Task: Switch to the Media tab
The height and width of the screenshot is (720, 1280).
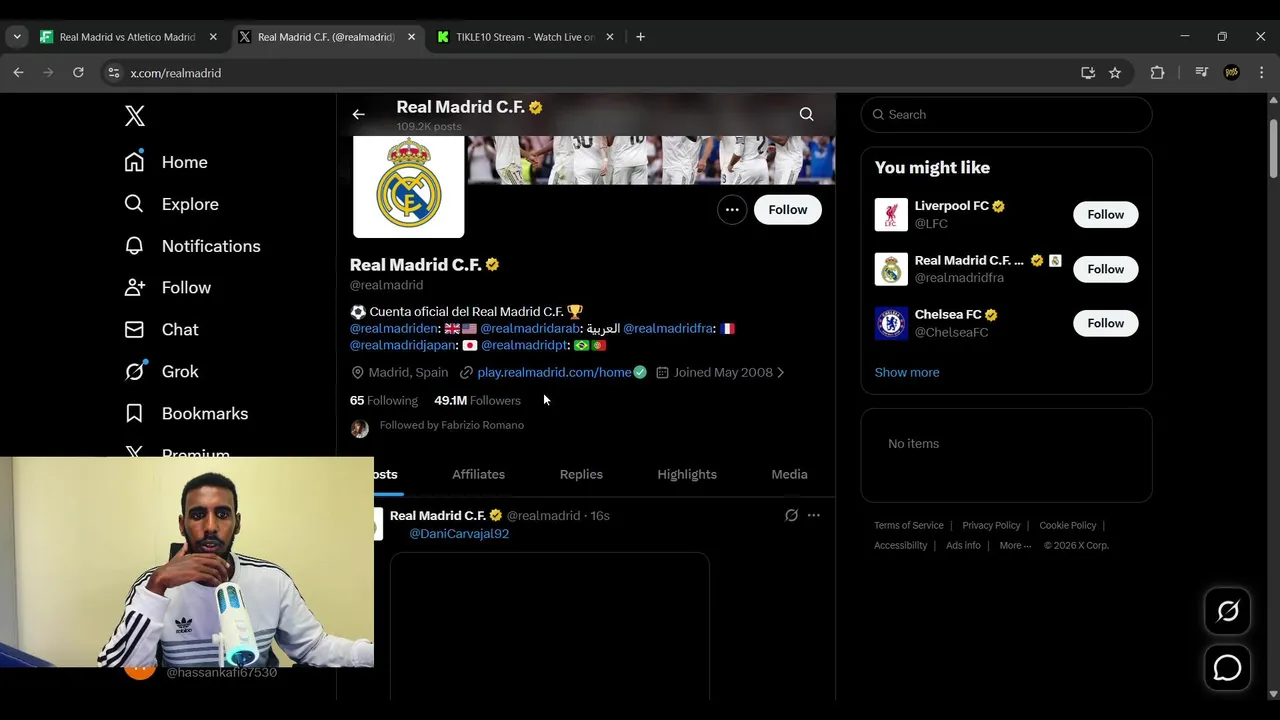Action: (789, 474)
